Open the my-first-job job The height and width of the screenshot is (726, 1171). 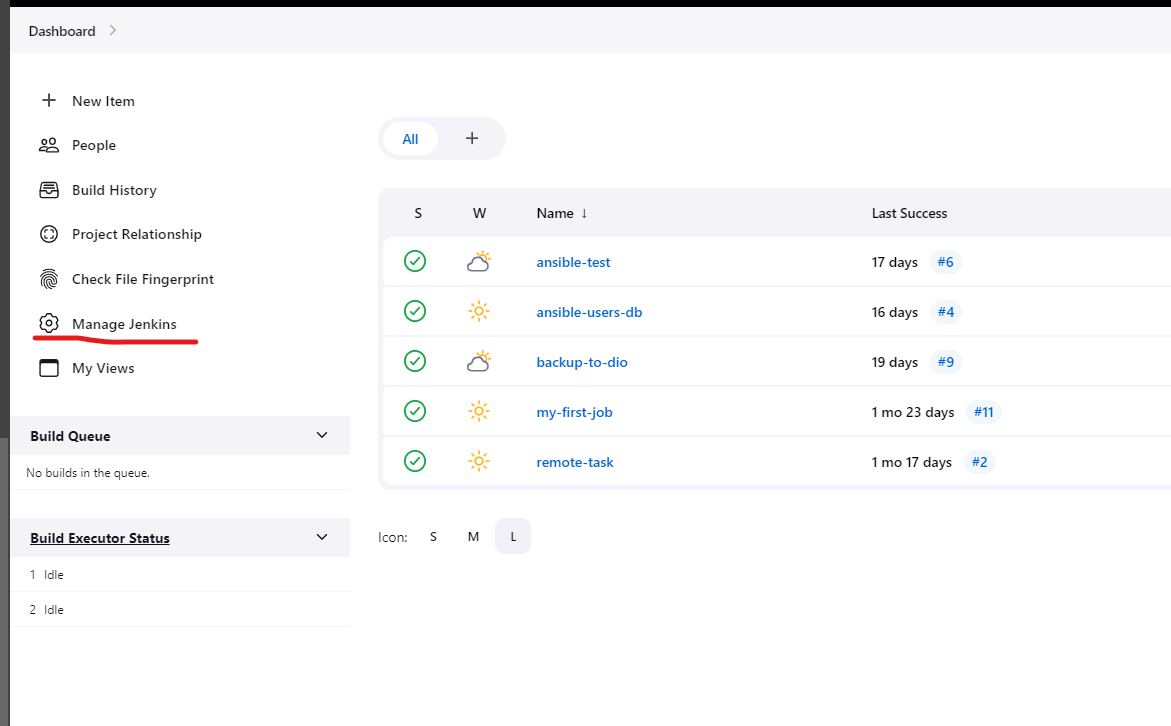pos(574,412)
